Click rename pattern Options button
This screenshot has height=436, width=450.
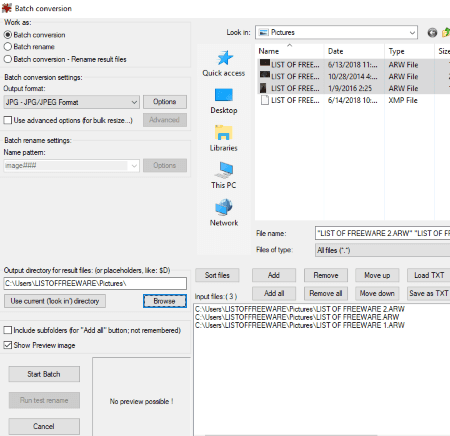coord(165,165)
